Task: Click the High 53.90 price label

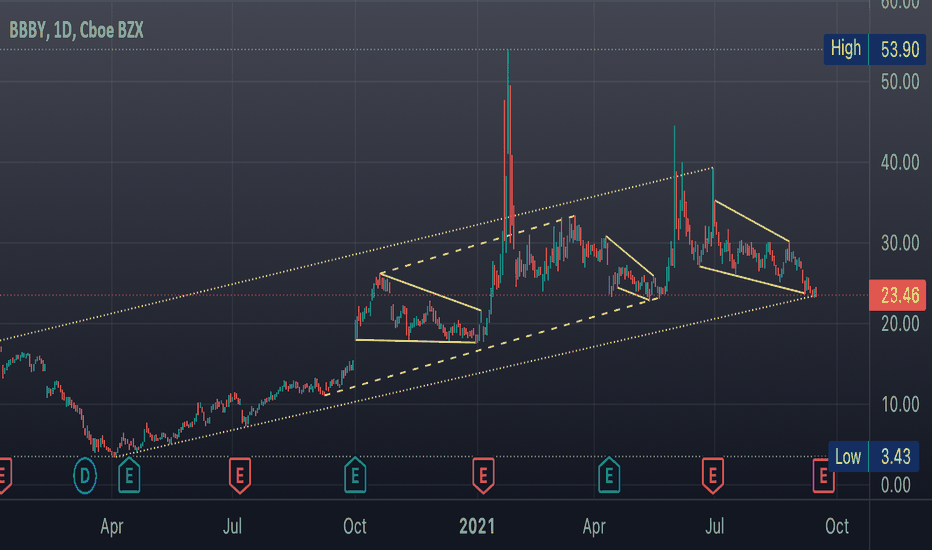Action: tap(875, 49)
